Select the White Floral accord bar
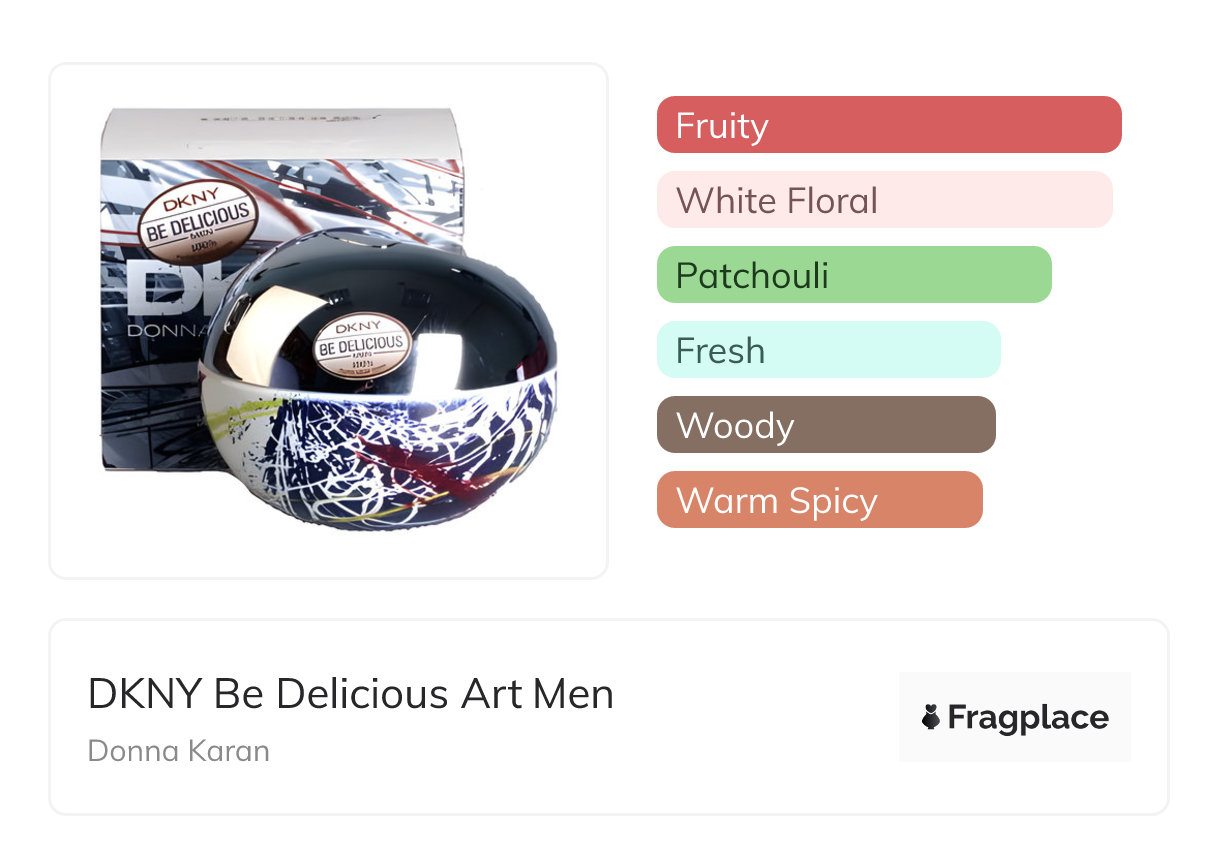Screen dimensions: 1218x864 [x=884, y=200]
